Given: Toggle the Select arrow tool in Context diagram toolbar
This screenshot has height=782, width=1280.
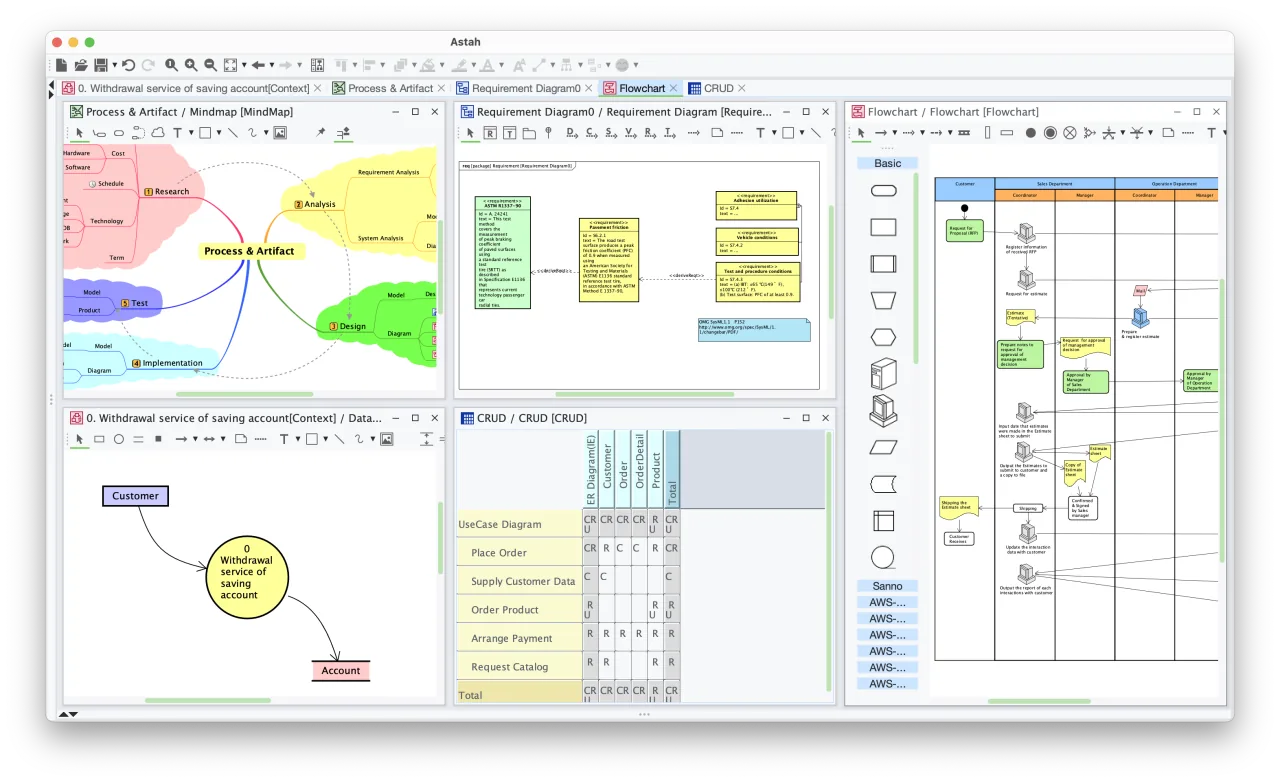Looking at the screenshot, I should click(79, 438).
